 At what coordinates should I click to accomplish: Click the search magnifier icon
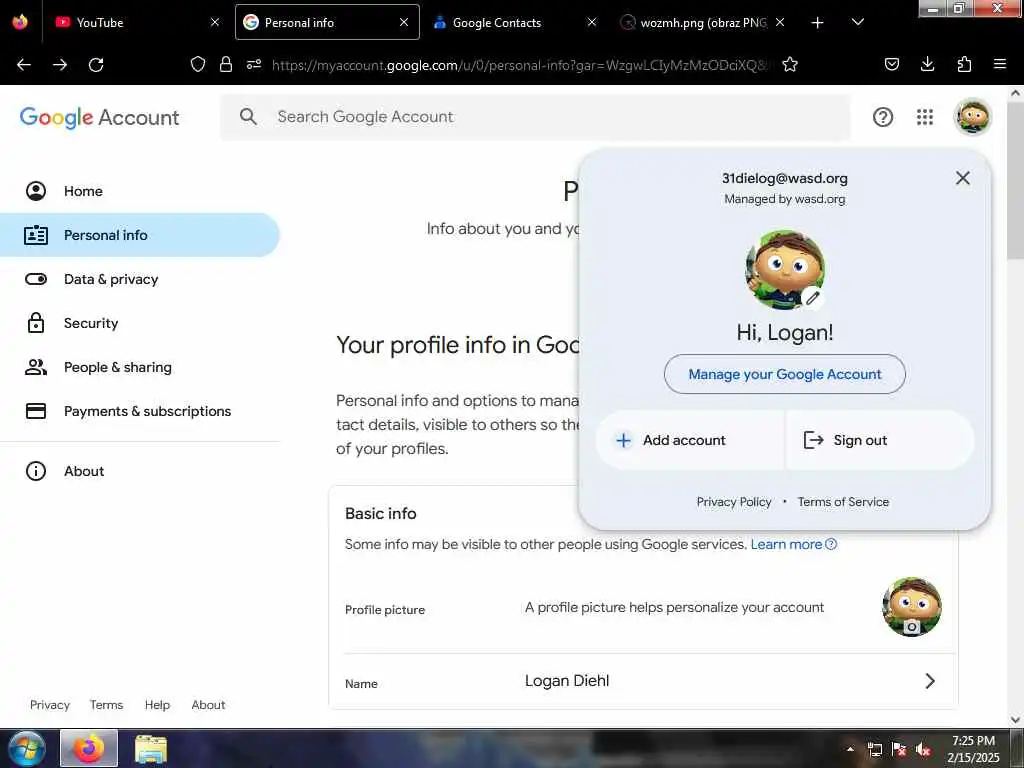pos(248,117)
